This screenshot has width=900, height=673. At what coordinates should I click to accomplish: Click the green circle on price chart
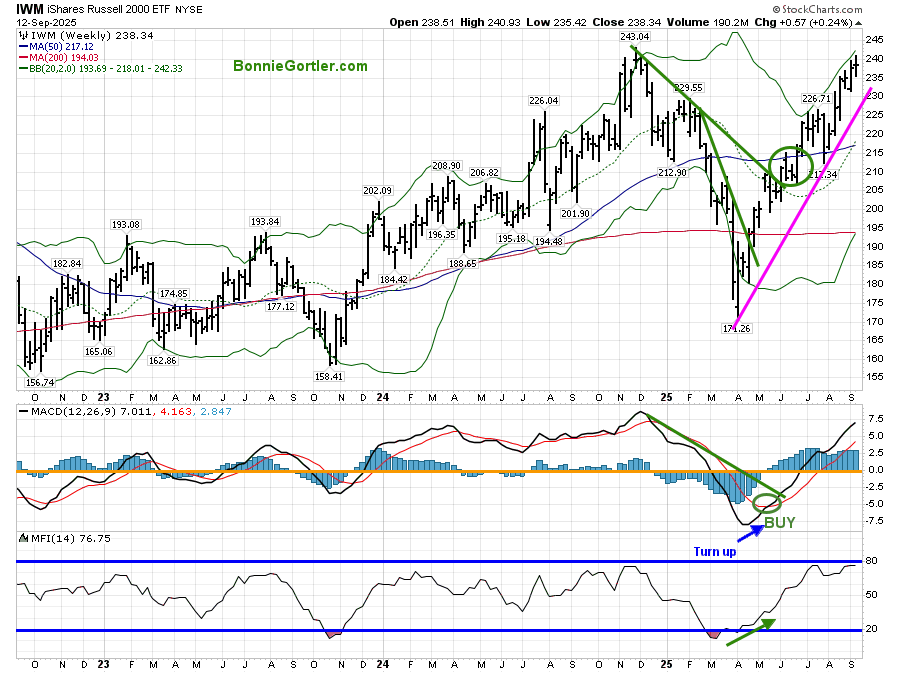coord(791,165)
